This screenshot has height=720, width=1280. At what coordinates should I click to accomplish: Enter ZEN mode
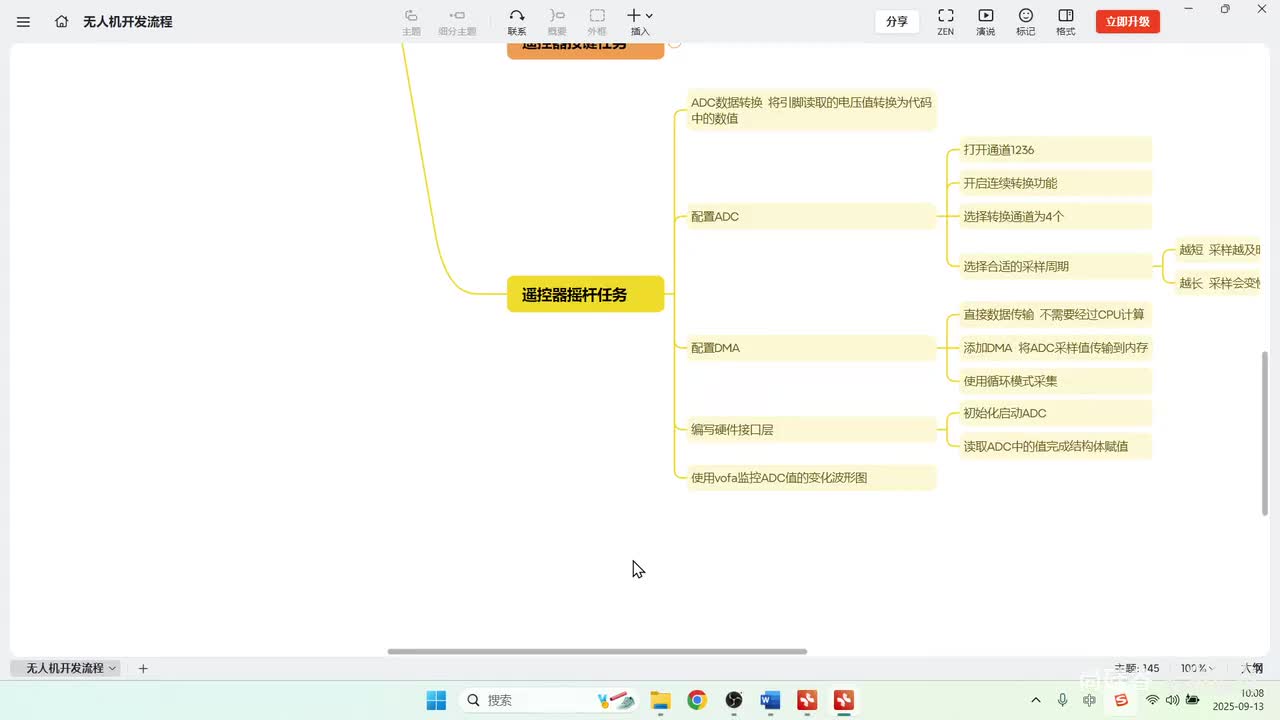tap(945, 22)
